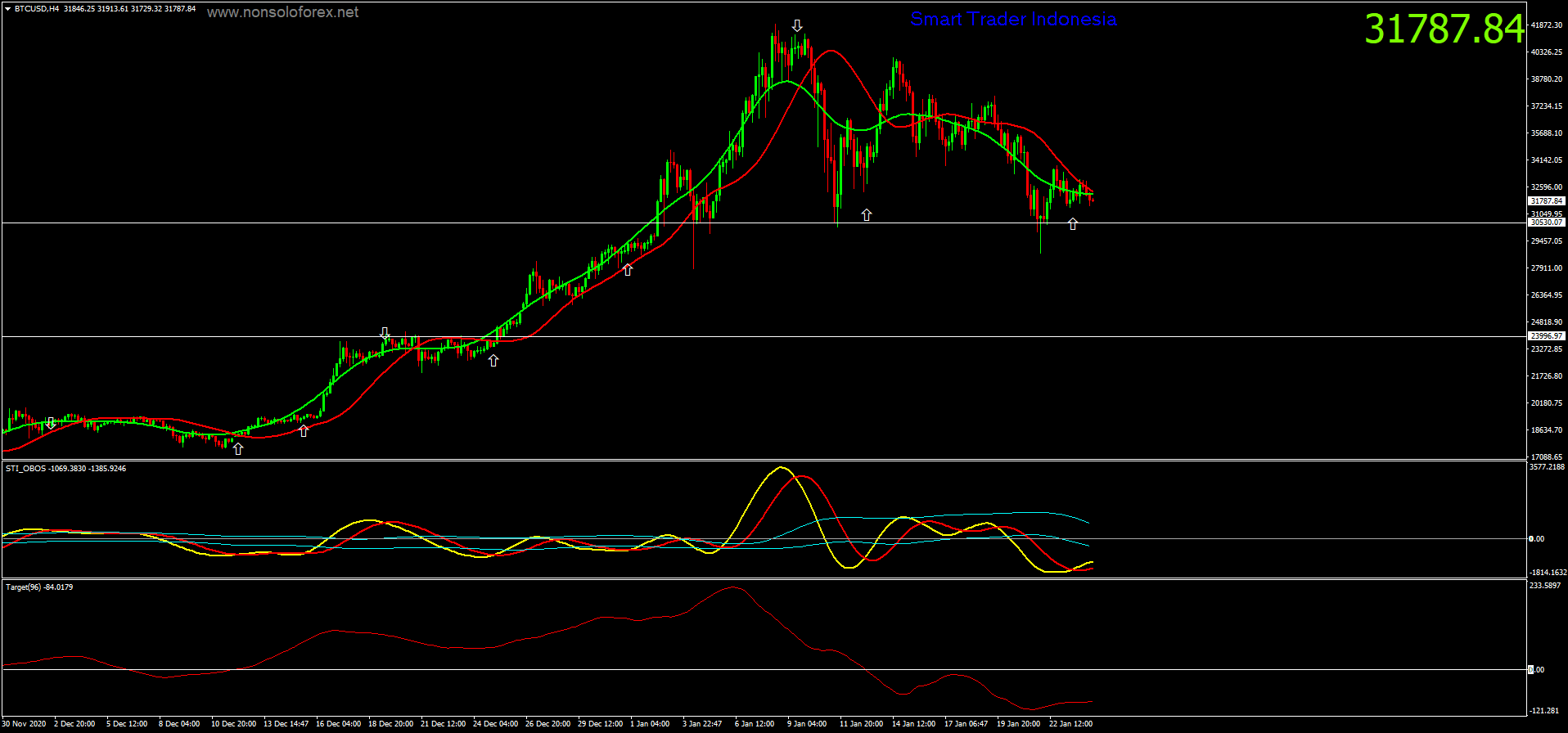This screenshot has width=1568, height=733.
Task: Click the 22 Jan 12:00 time axis label
Action: (1070, 724)
